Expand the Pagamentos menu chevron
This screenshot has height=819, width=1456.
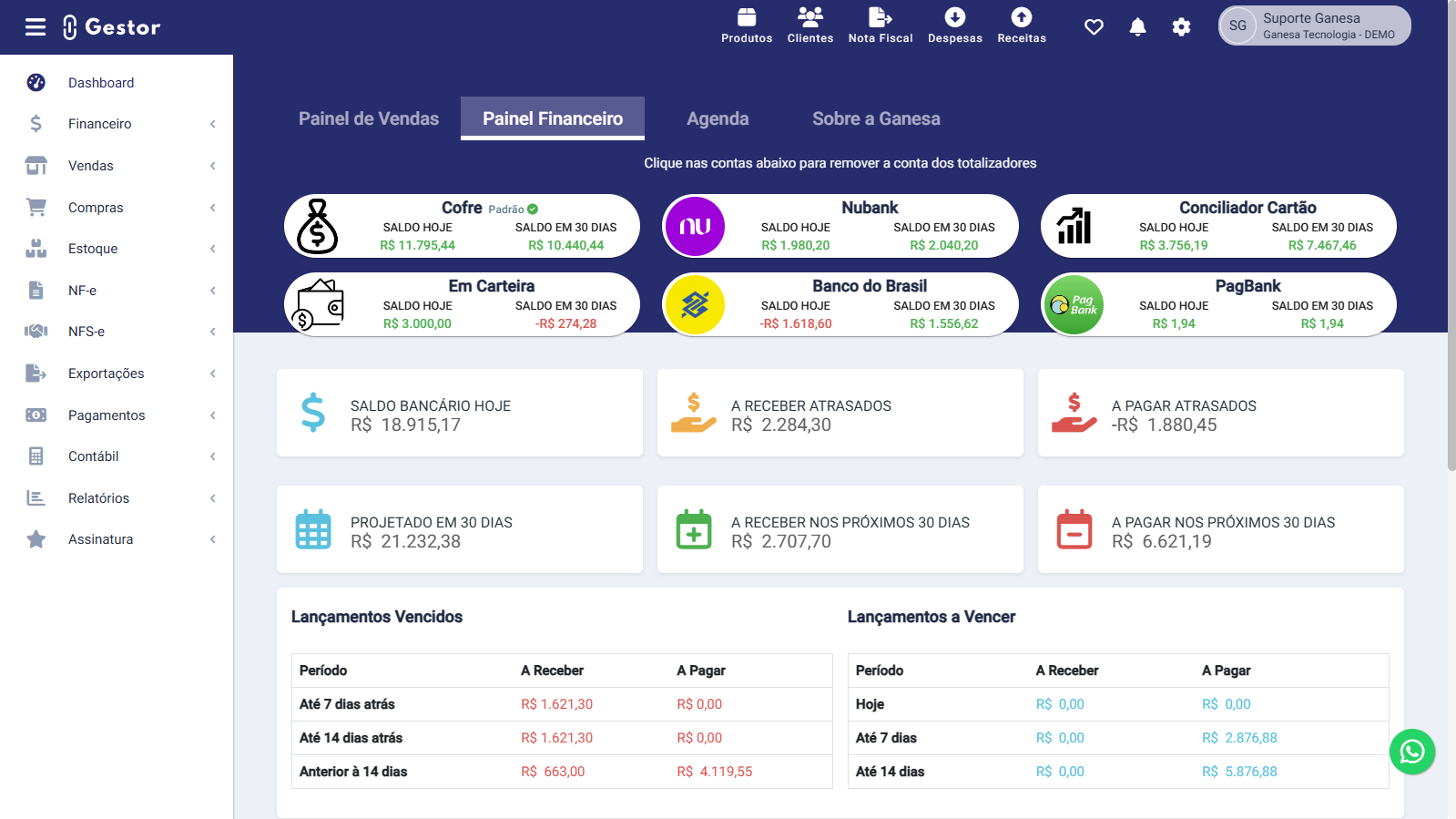pos(213,415)
